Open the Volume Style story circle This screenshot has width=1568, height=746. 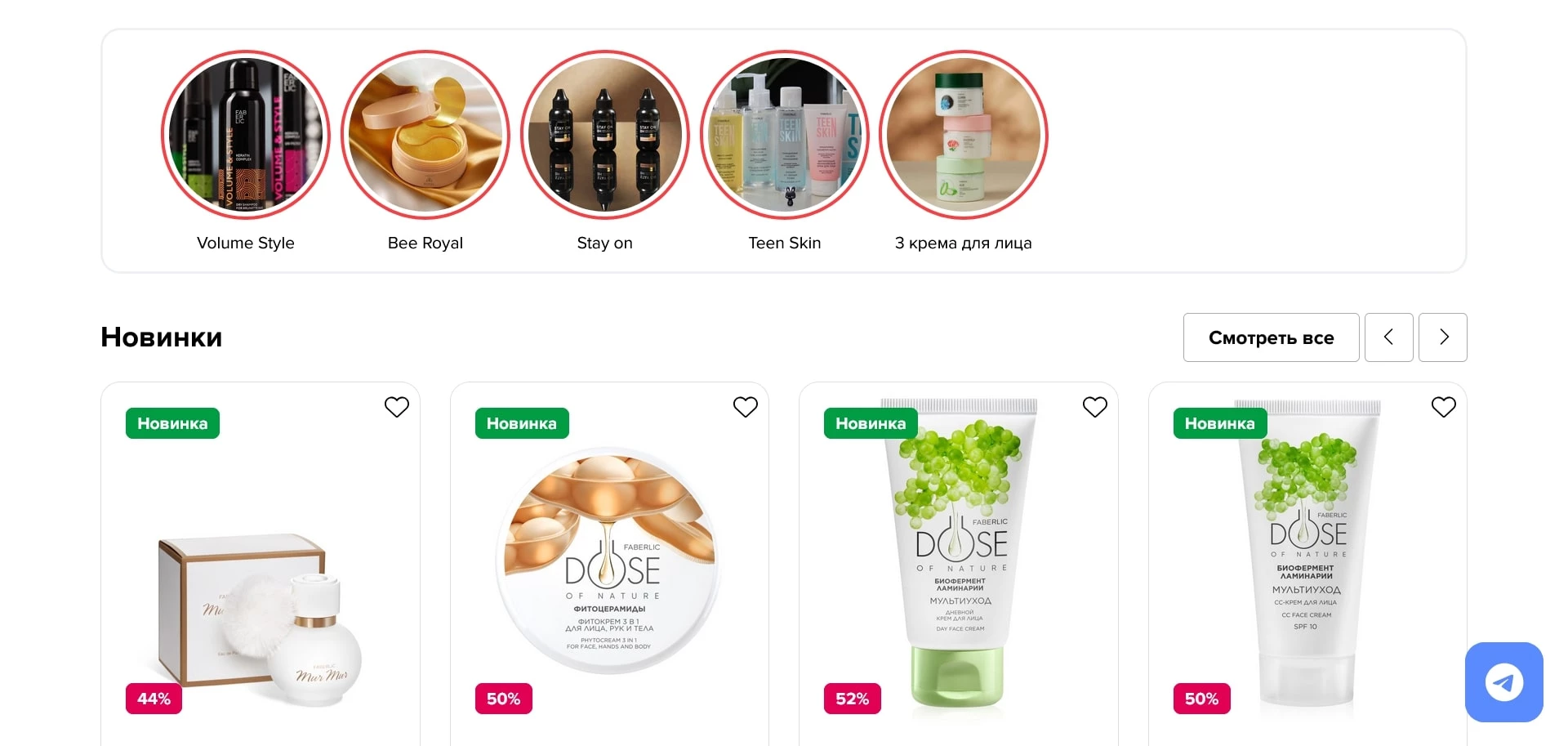(x=246, y=135)
